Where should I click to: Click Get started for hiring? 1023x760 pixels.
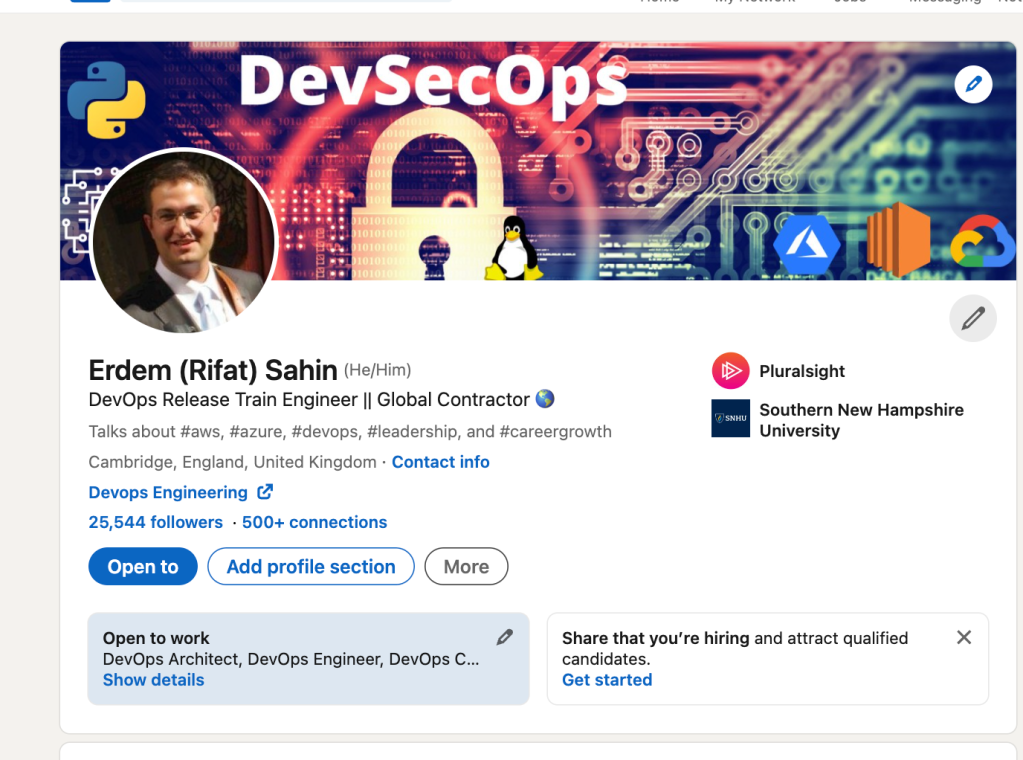[607, 680]
